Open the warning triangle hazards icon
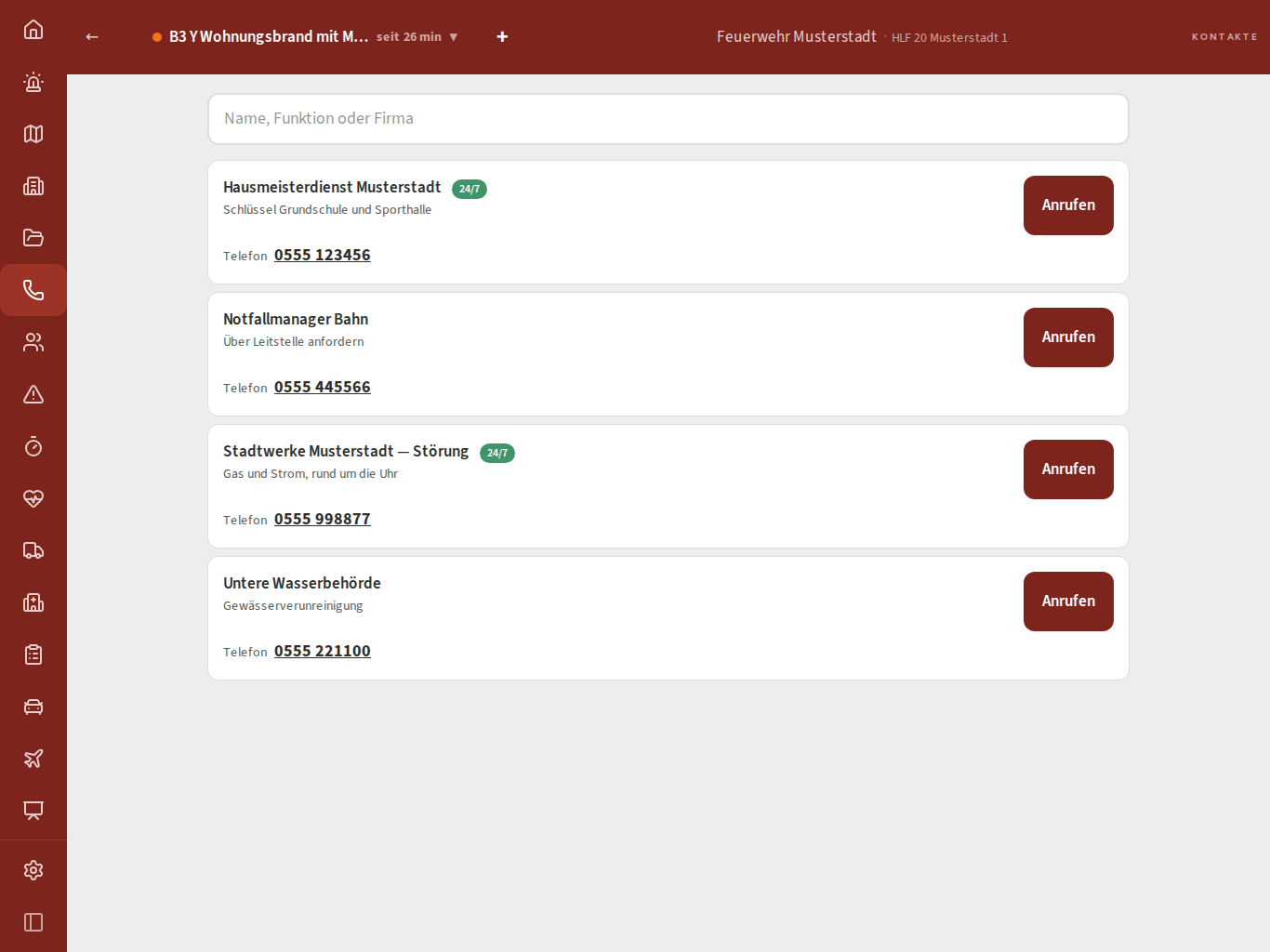Viewport: 1270px width, 952px height. tap(33, 394)
